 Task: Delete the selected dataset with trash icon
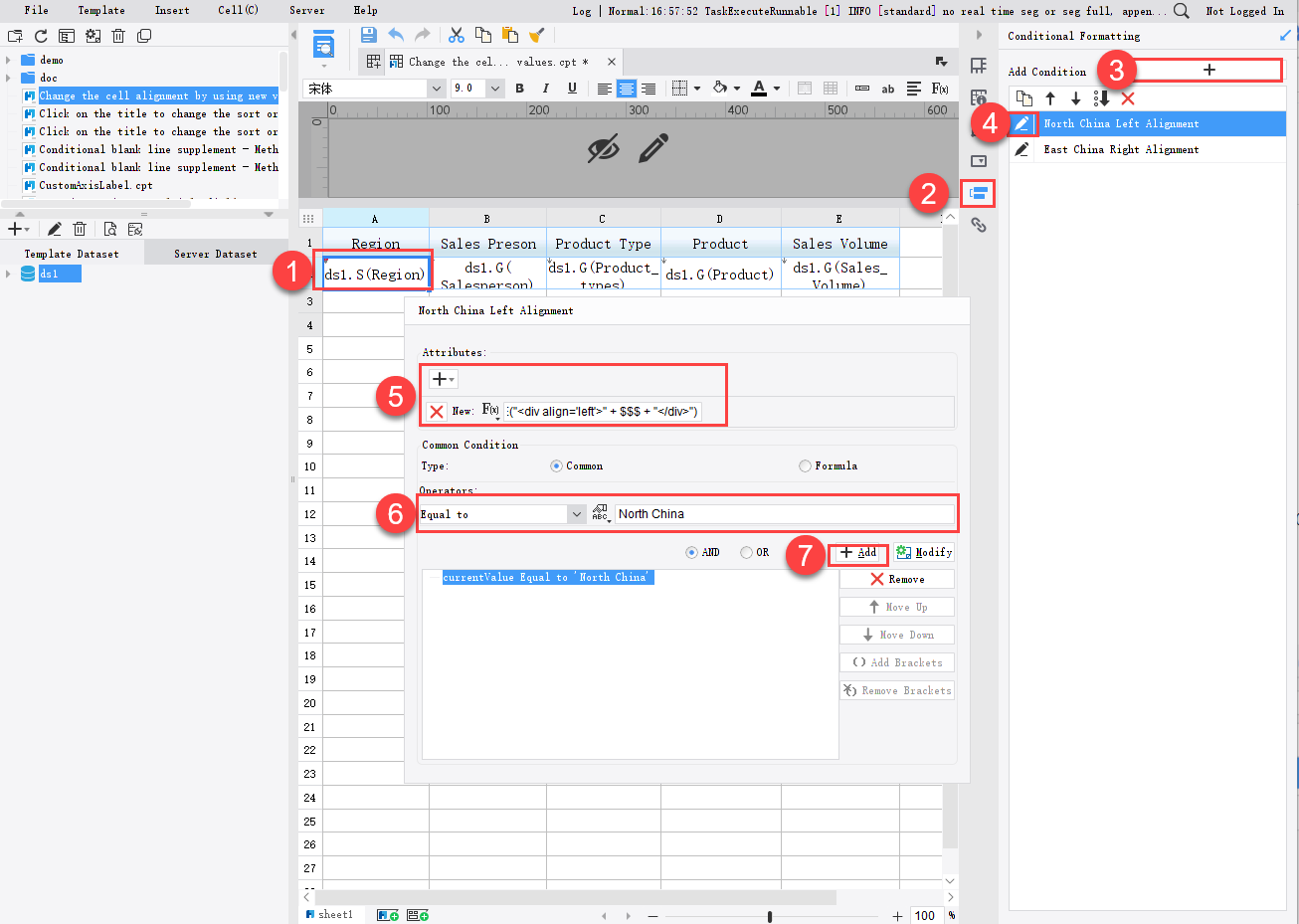80,228
